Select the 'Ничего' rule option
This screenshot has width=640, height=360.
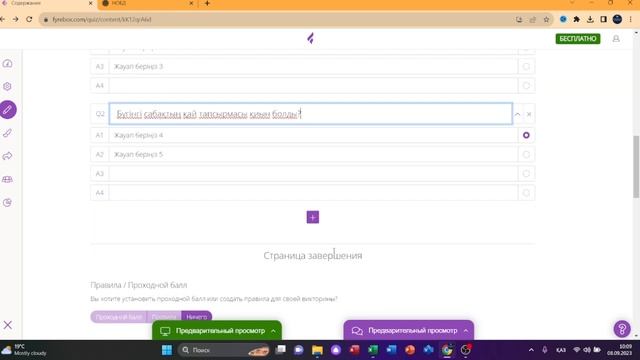click(x=197, y=317)
